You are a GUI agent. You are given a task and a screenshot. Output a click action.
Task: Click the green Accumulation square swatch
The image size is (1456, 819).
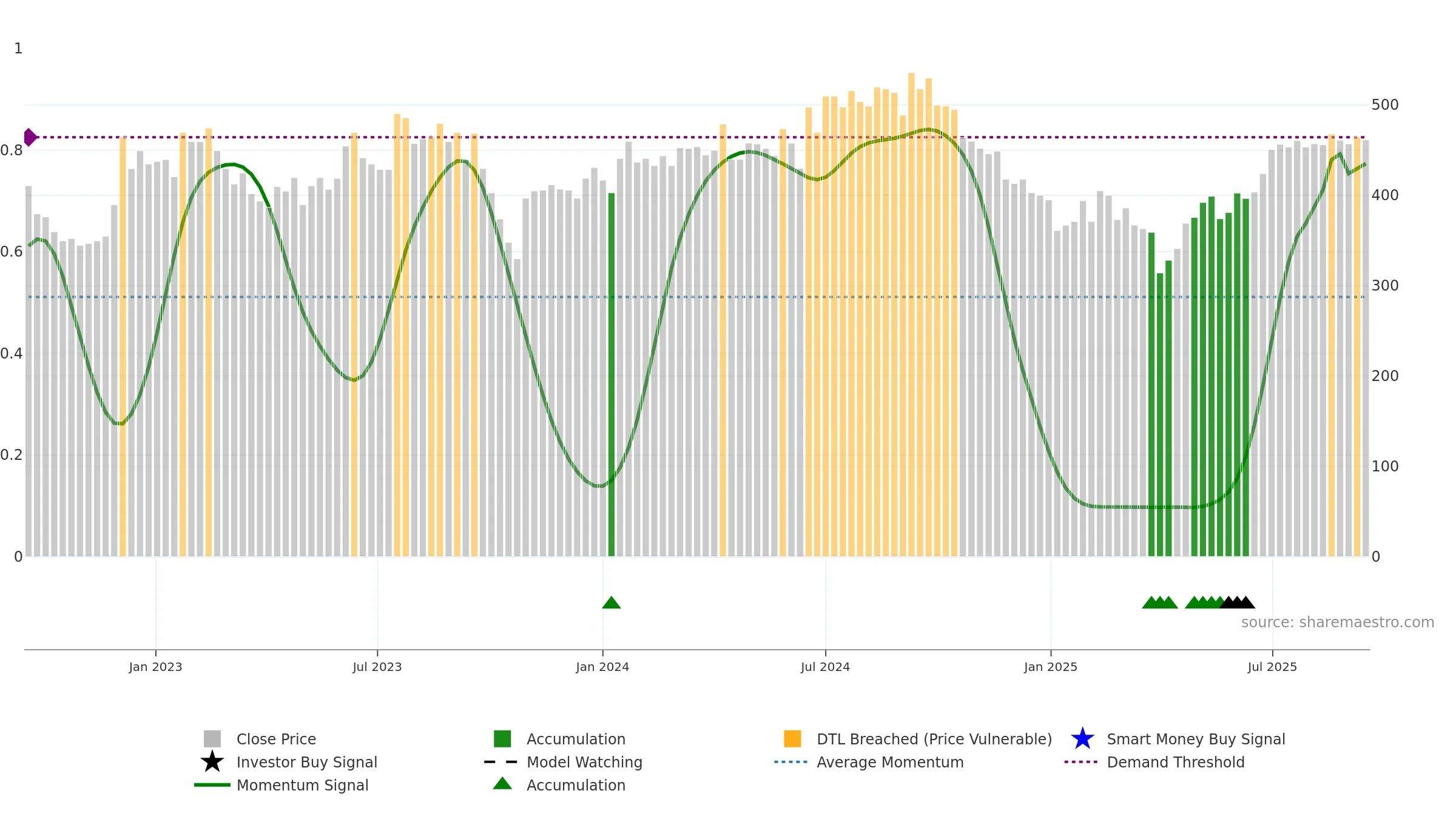point(502,739)
